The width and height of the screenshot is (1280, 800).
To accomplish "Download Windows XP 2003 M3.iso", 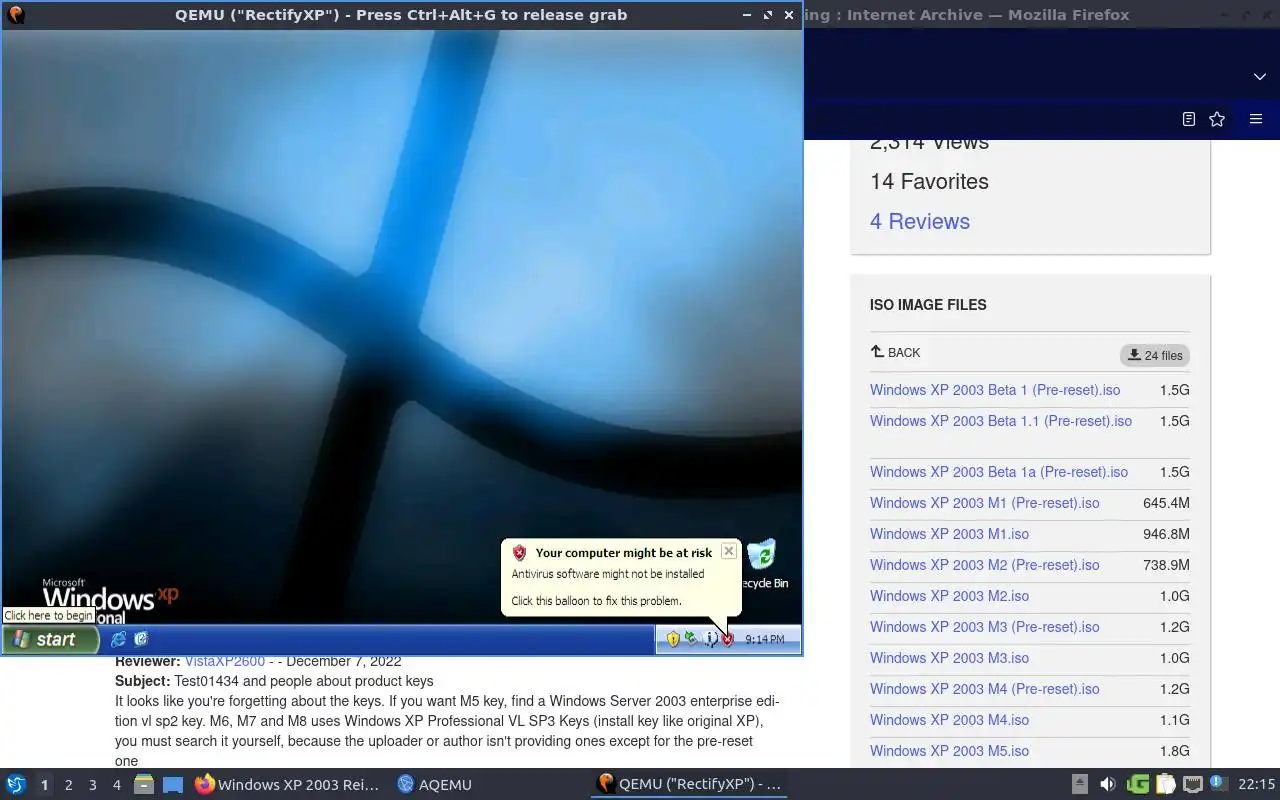I will (x=949, y=658).
